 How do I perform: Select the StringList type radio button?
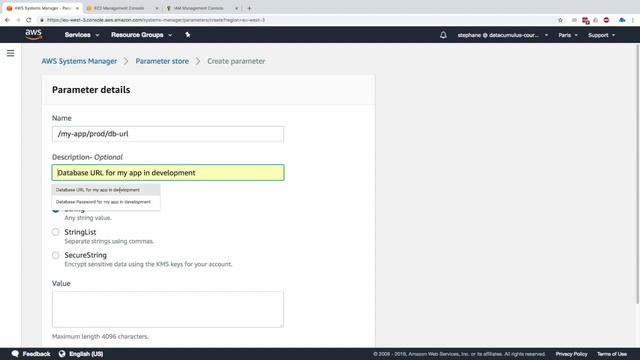click(x=56, y=232)
